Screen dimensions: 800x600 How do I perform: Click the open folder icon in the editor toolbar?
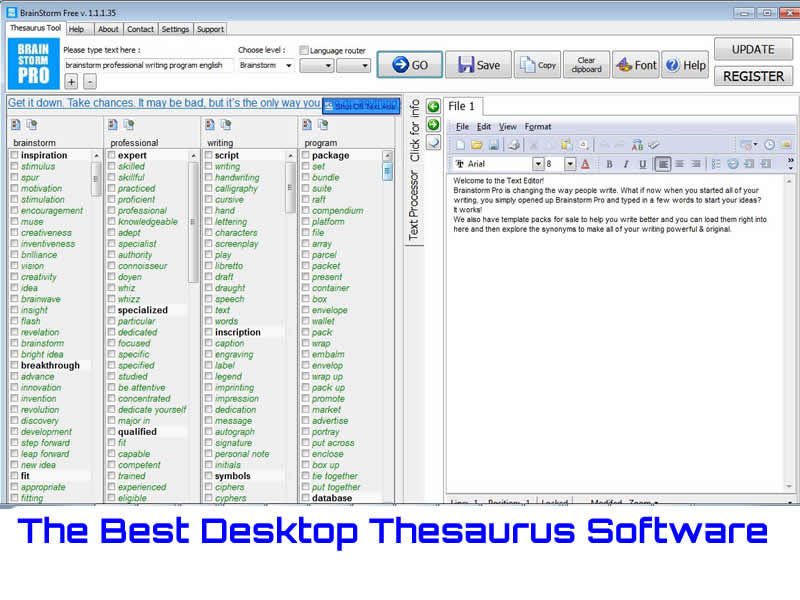click(x=477, y=145)
